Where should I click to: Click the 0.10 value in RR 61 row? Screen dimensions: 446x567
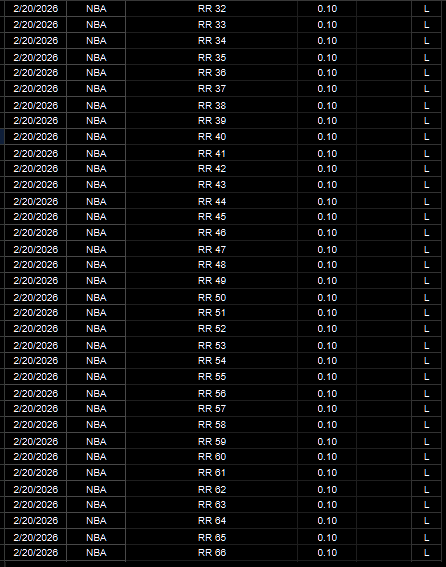click(327, 473)
